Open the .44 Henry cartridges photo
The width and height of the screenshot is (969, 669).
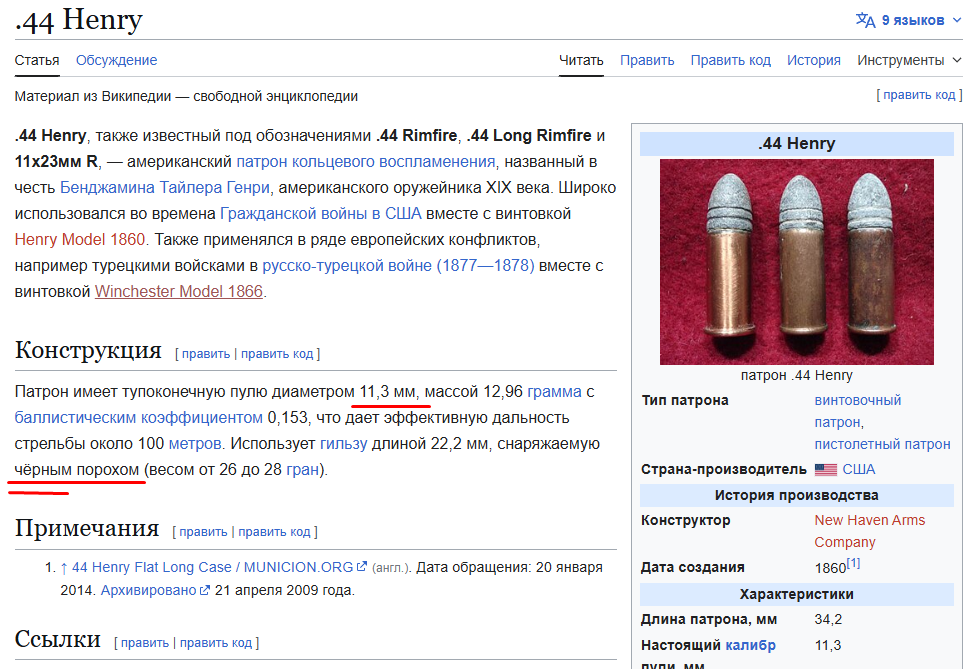pyautogui.click(x=797, y=262)
